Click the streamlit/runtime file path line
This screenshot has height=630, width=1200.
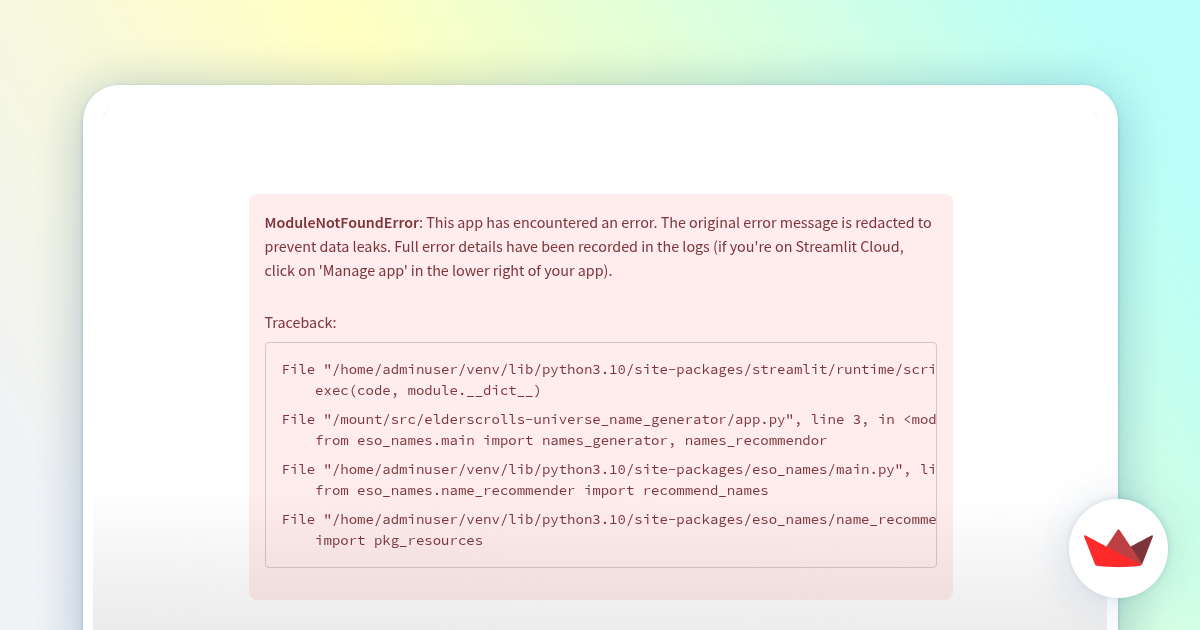click(x=609, y=369)
